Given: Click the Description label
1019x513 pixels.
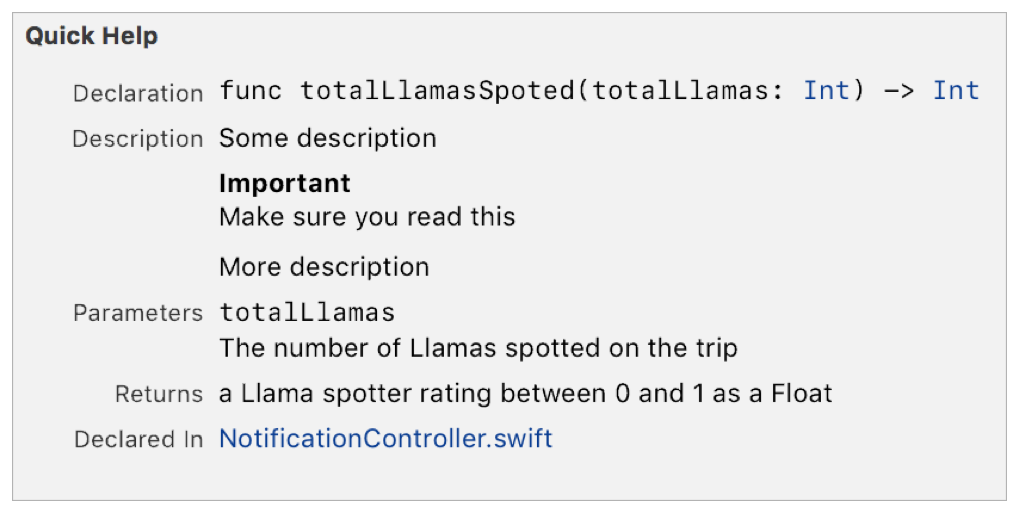Looking at the screenshot, I should pyautogui.click(x=137, y=139).
